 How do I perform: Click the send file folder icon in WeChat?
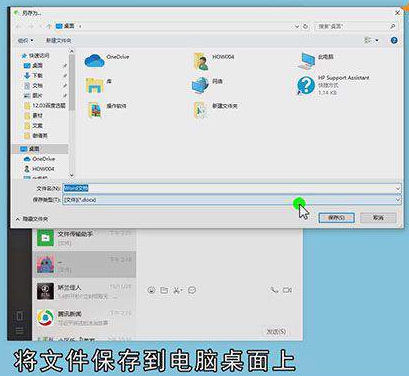click(x=164, y=290)
